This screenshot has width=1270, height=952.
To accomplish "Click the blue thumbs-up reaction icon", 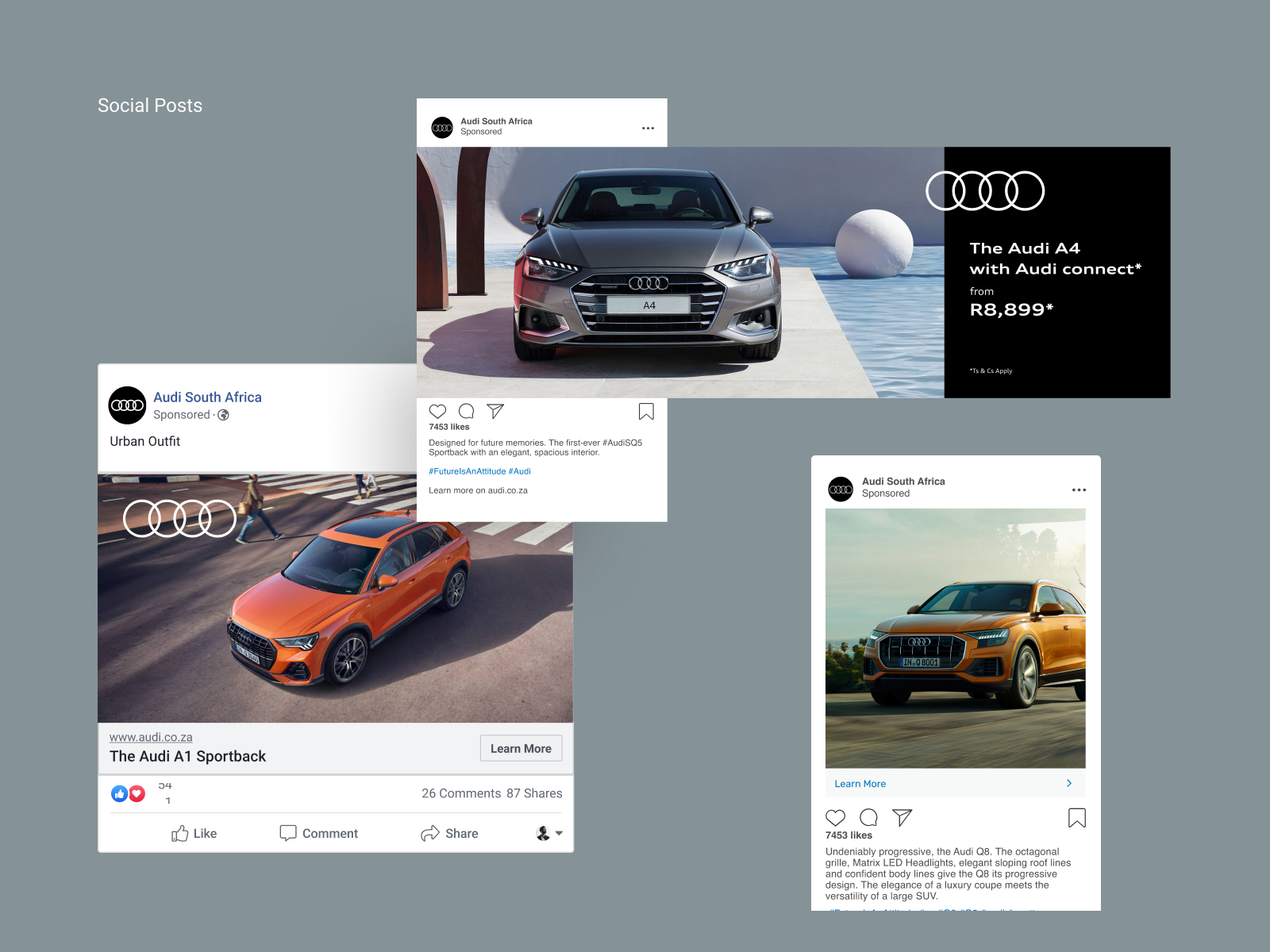I will (119, 793).
